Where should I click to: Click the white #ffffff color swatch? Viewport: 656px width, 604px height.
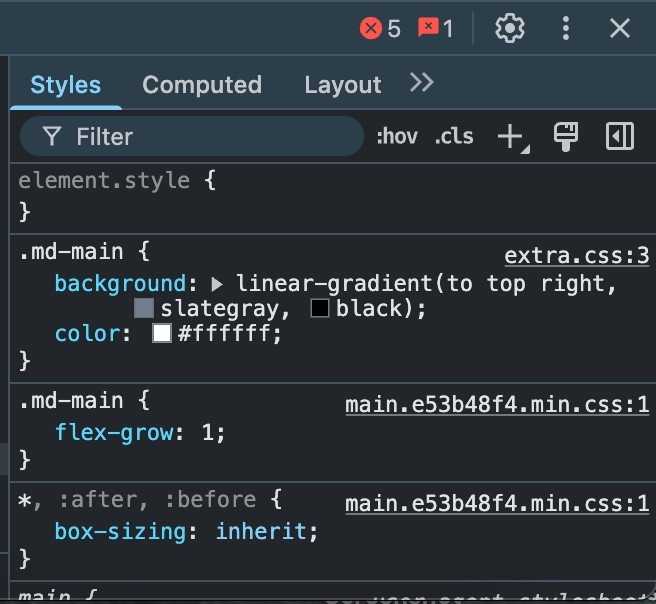[162, 334]
